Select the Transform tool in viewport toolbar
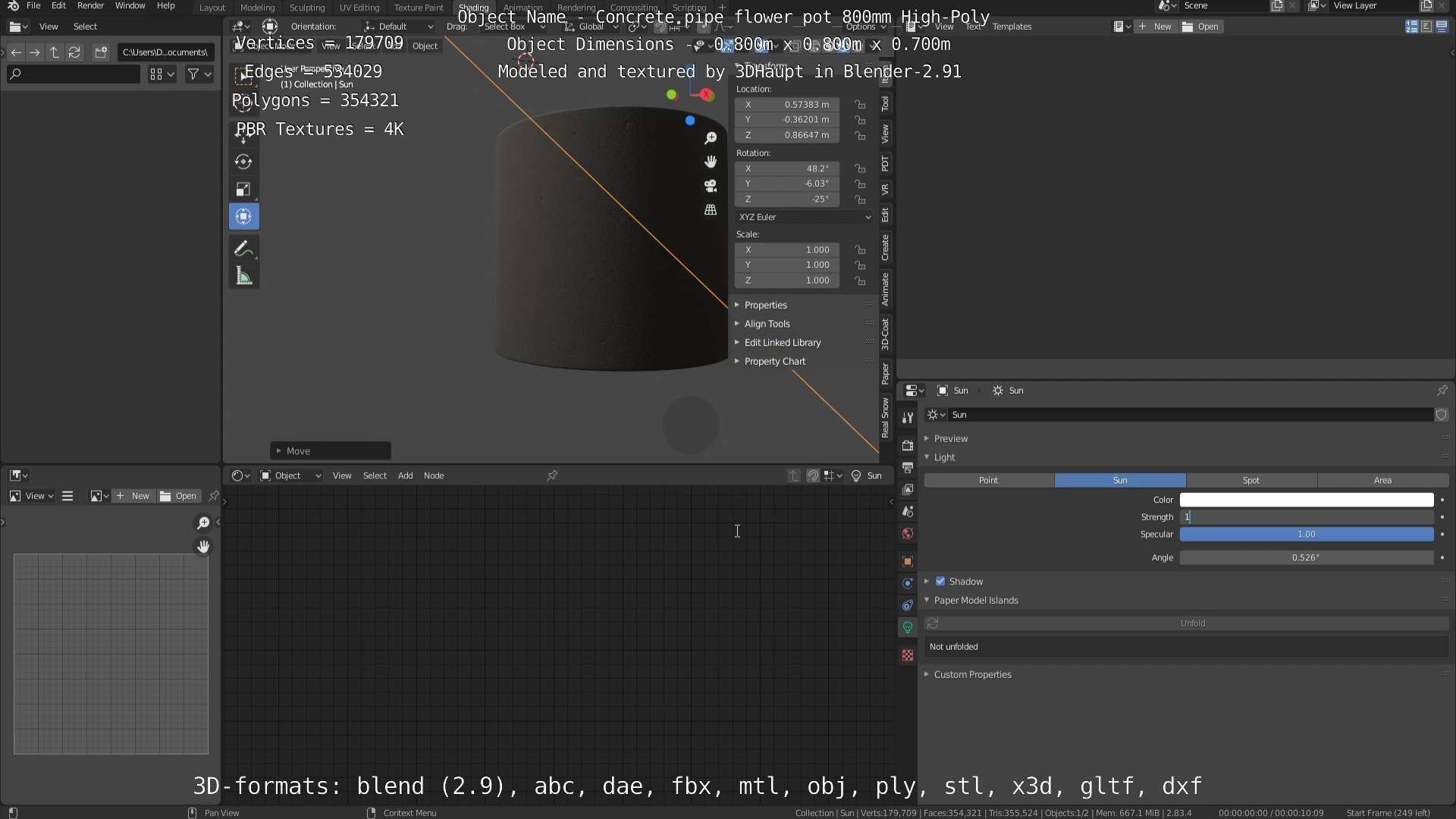 [x=243, y=217]
